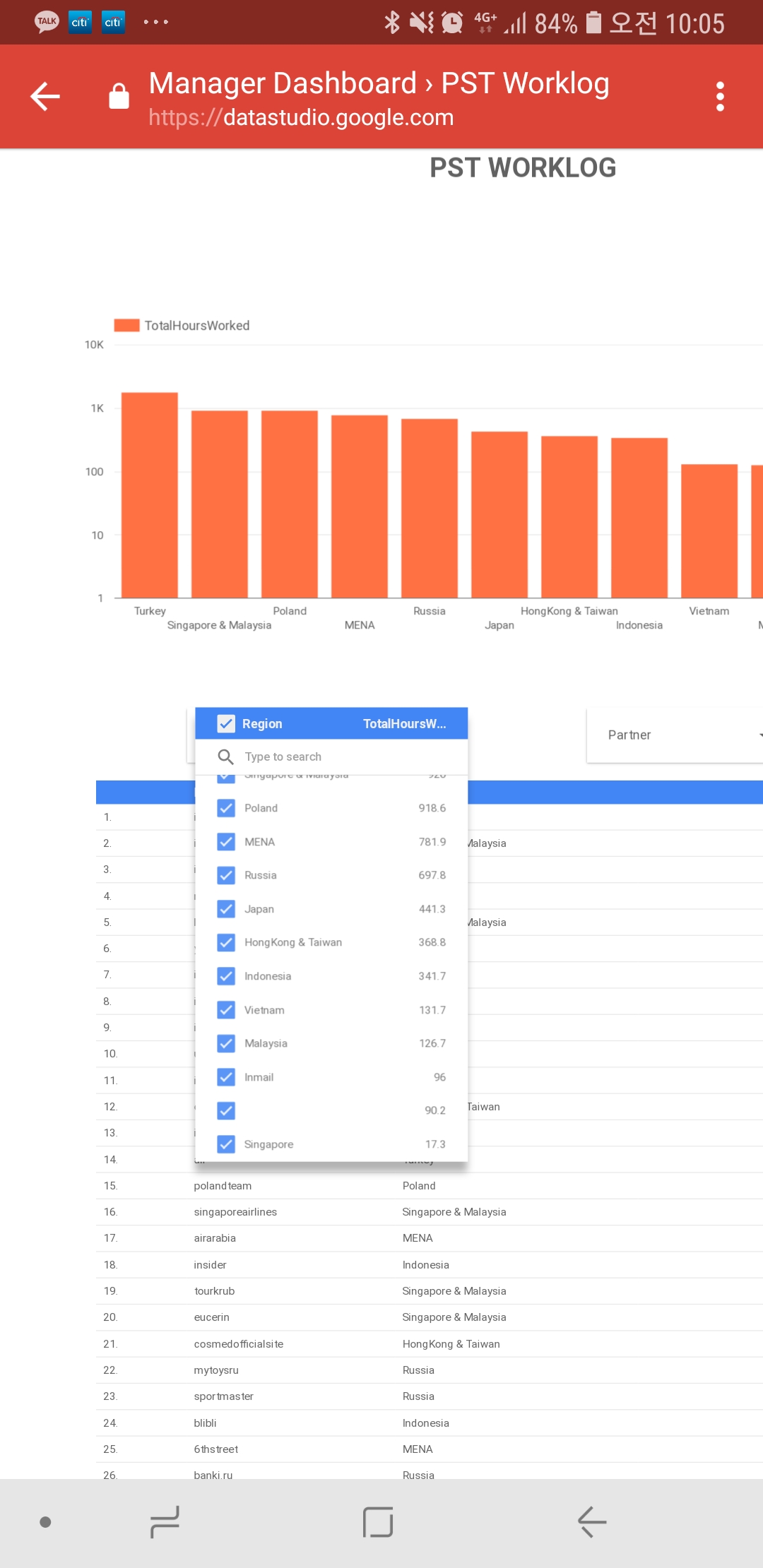Image resolution: width=763 pixels, height=1568 pixels.
Task: Uncheck the Poland region checkbox
Action: [x=226, y=808]
